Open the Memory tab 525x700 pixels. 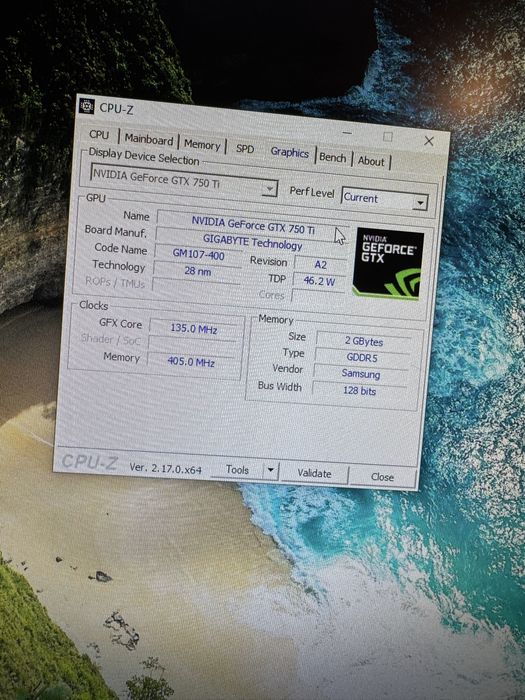(x=202, y=145)
